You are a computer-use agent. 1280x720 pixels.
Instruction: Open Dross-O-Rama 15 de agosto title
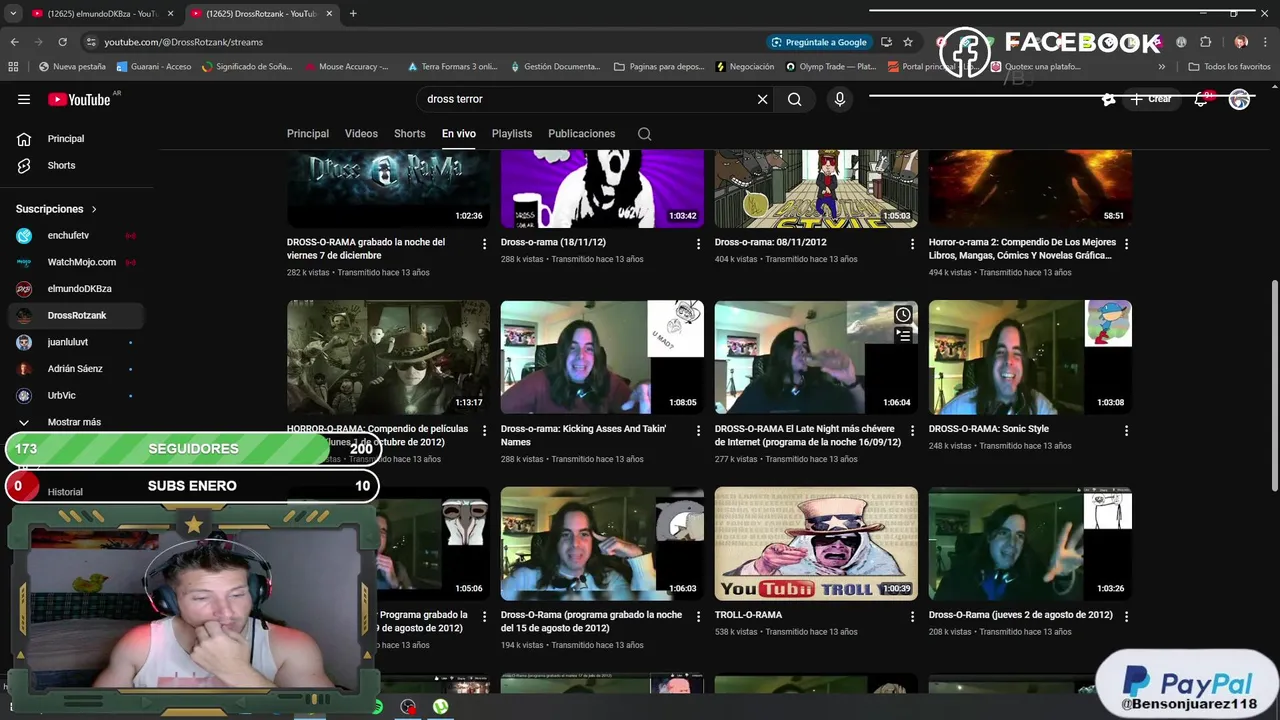[591, 621]
